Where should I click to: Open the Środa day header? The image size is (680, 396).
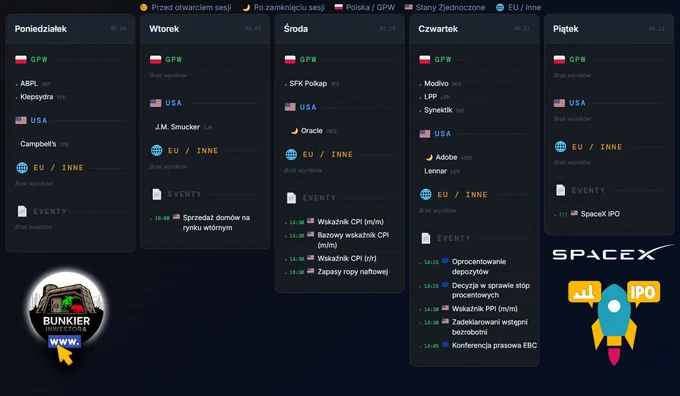(340, 29)
